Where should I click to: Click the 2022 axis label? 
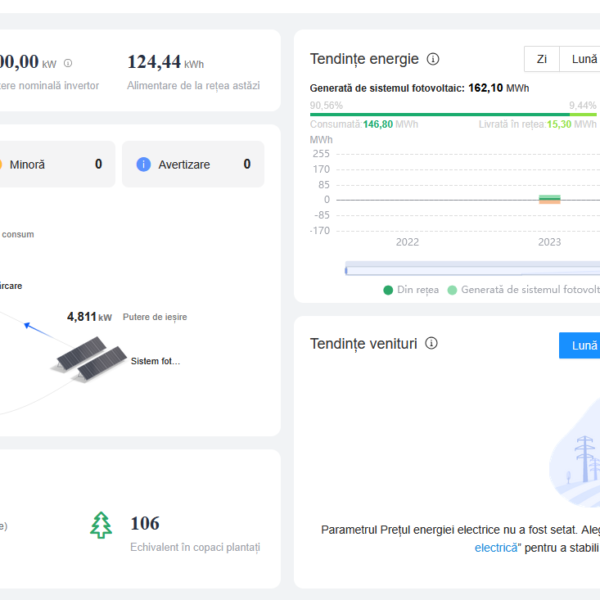point(407,242)
